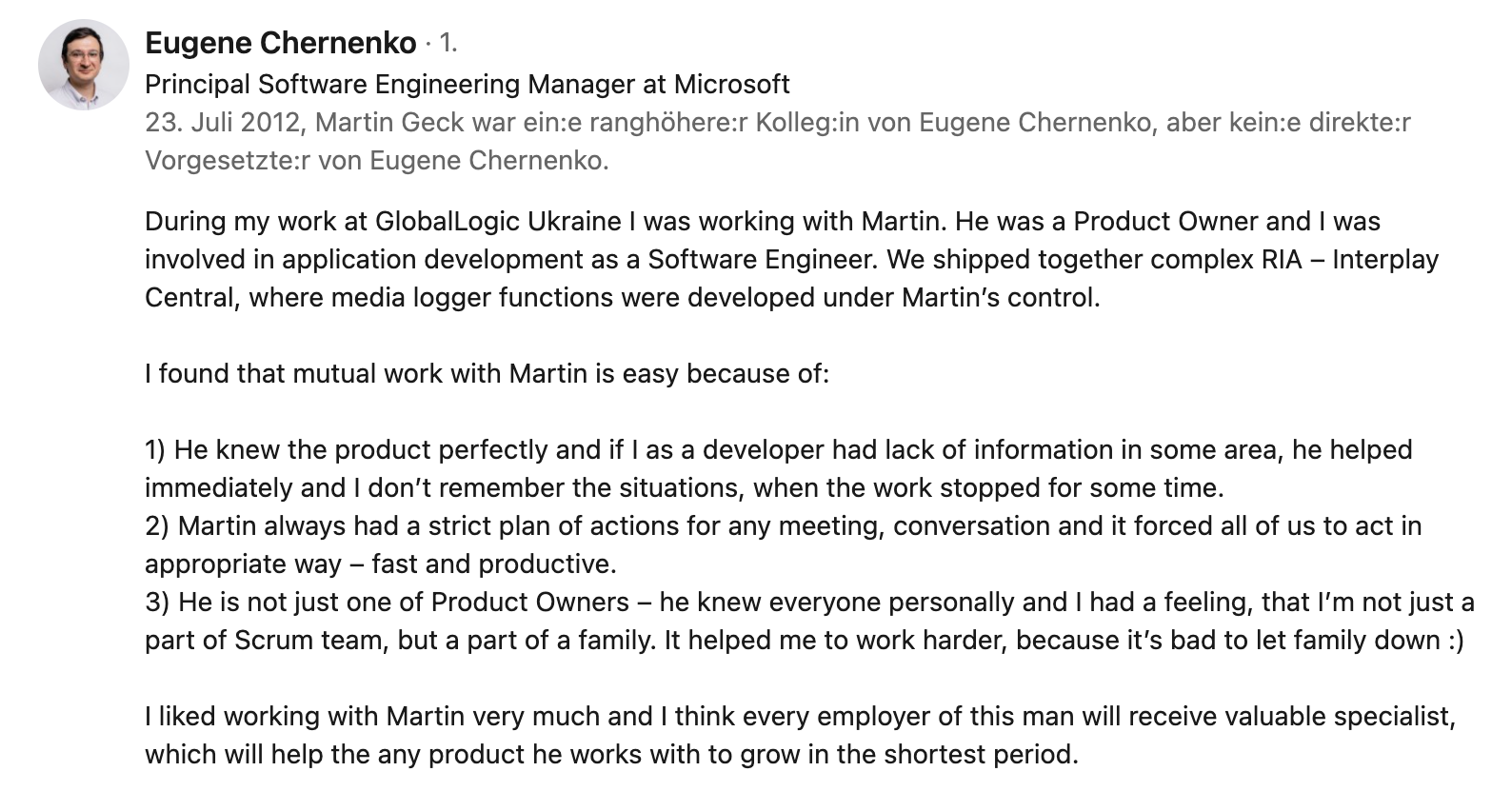Click GlobalLogic Ukraine in the first paragraph
Image resolution: width=1512 pixels, height=811 pixels.
[498, 222]
